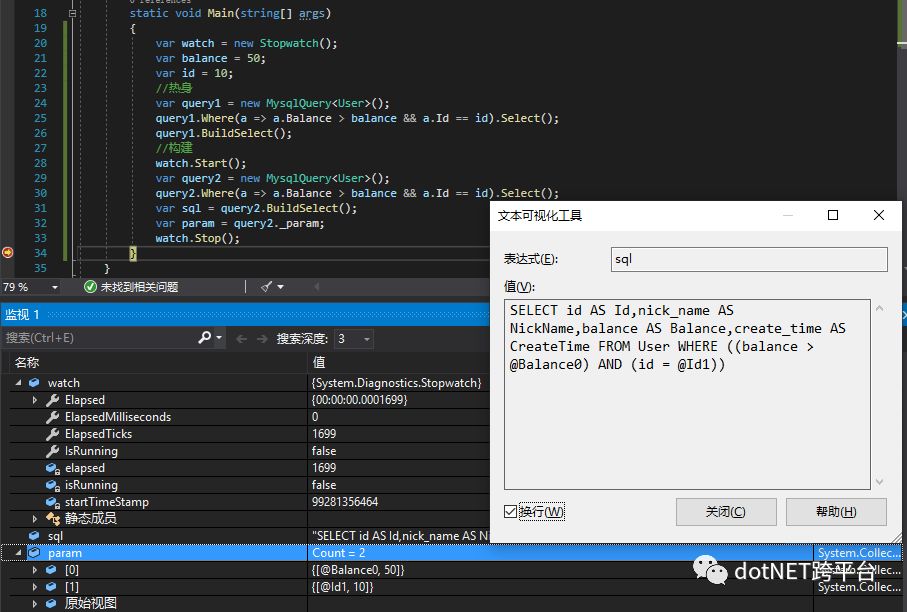Expand the [1] param entry
Image resolution: width=907 pixels, height=612 pixels.
(x=35, y=587)
